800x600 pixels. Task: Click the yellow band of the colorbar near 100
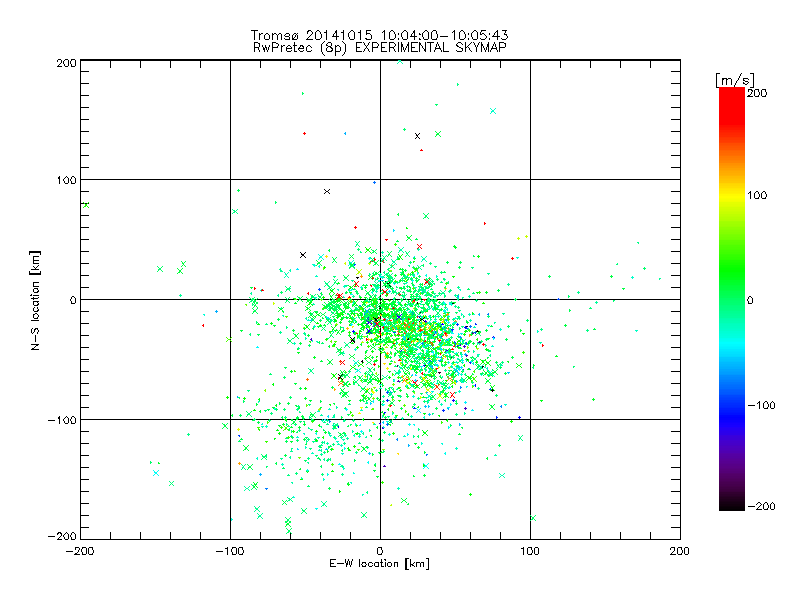point(732,196)
